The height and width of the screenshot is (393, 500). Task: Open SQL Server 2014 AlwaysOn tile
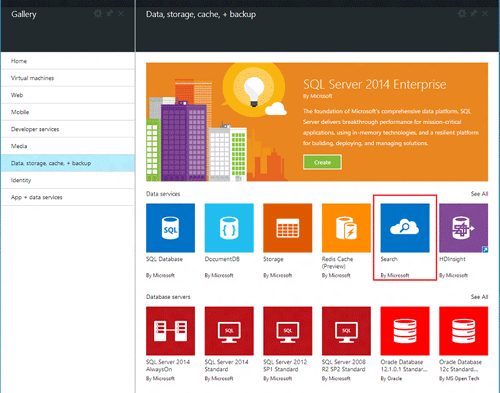(x=170, y=331)
